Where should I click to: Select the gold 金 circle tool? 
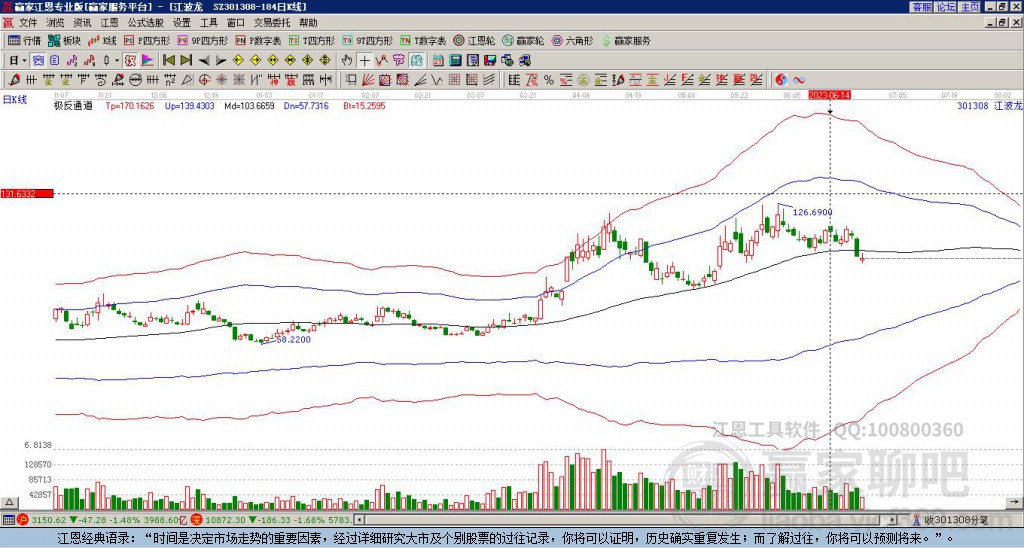tap(583, 80)
